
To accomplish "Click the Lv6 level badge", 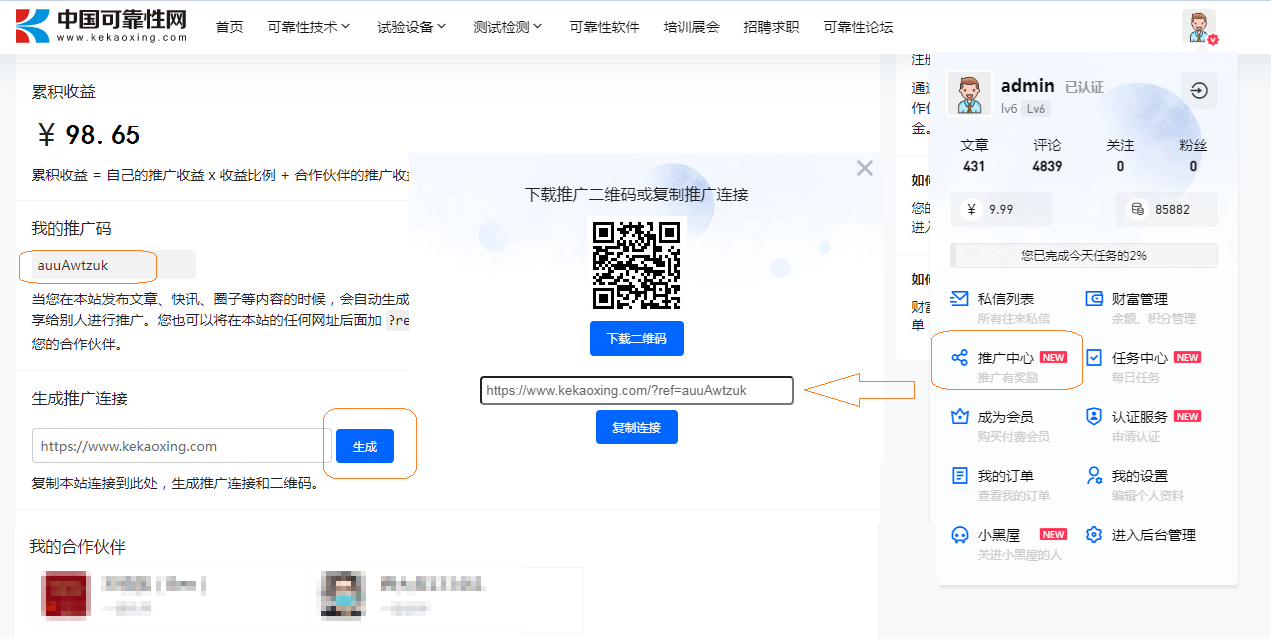I will point(1036,109).
